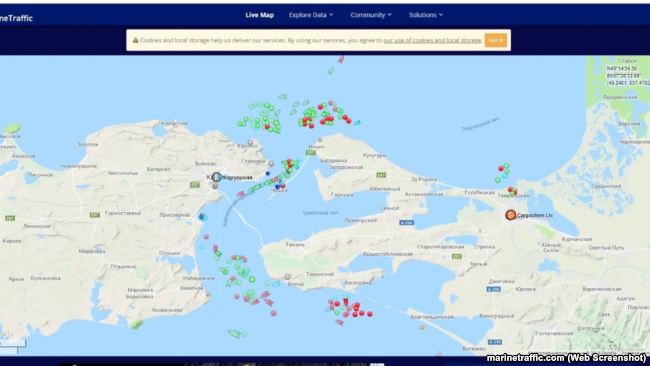650x366 pixels.
Task: Click the MarineTraffic logo
Action: point(16,18)
